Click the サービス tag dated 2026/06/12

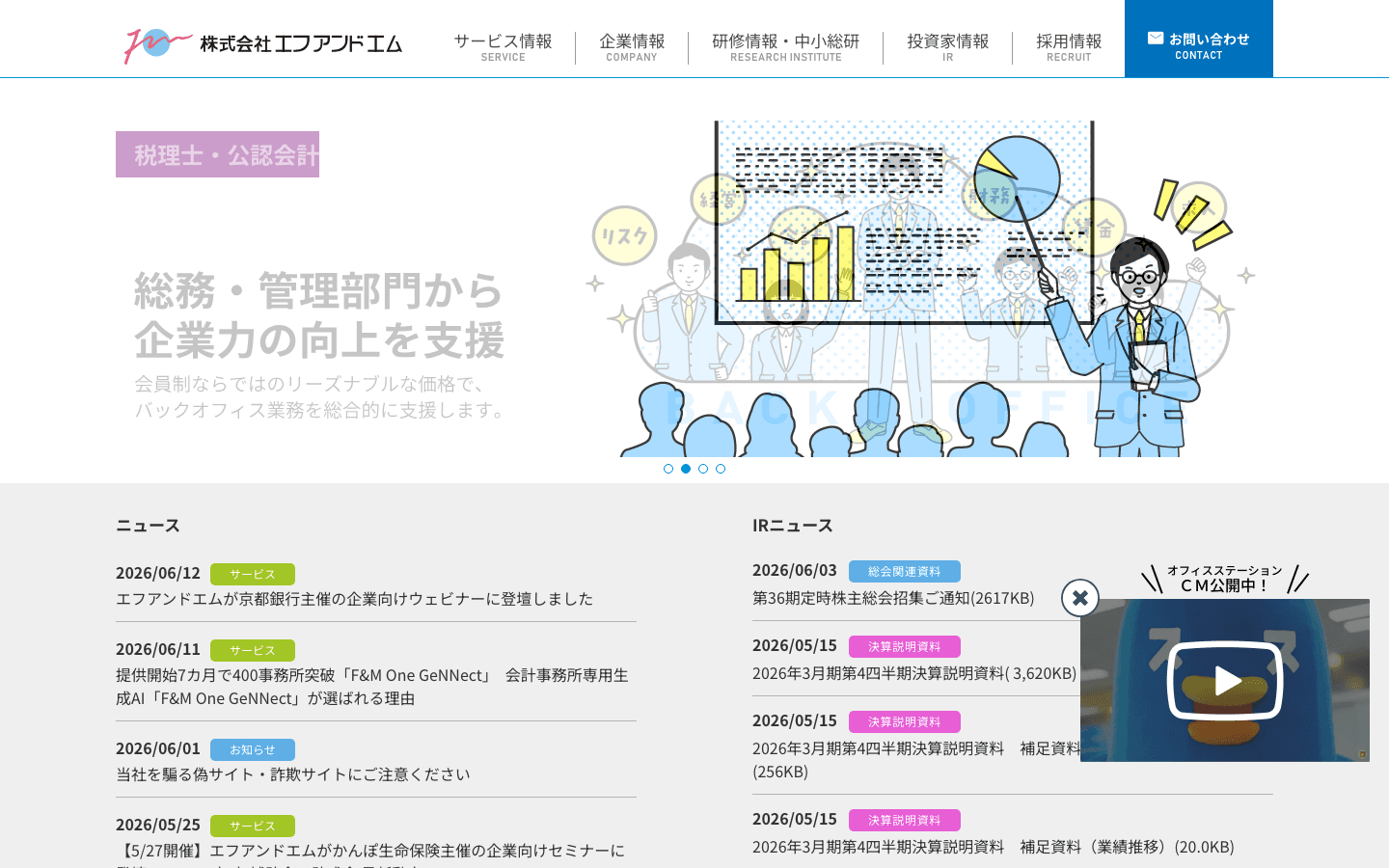pos(253,574)
